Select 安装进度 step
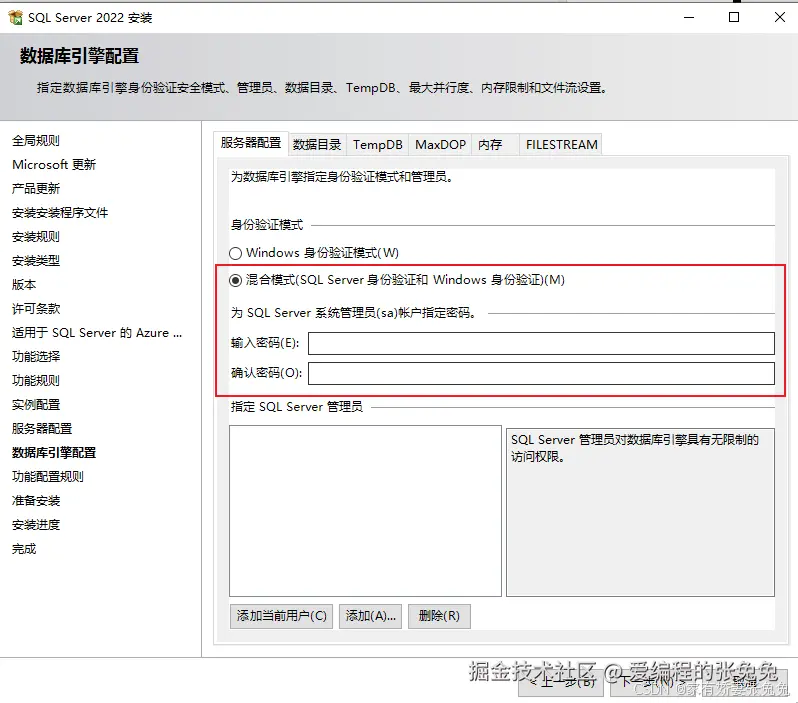The width and height of the screenshot is (798, 703). [36, 524]
